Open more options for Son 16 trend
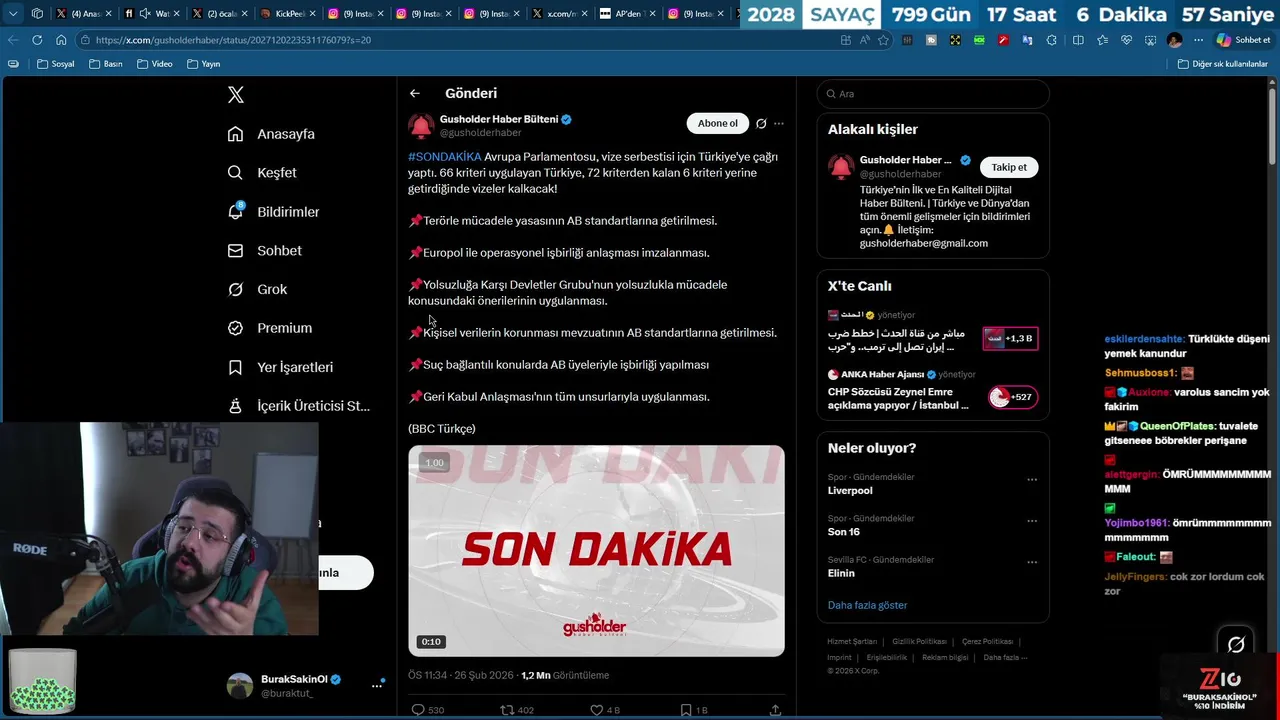1280x720 pixels. tap(1032, 521)
